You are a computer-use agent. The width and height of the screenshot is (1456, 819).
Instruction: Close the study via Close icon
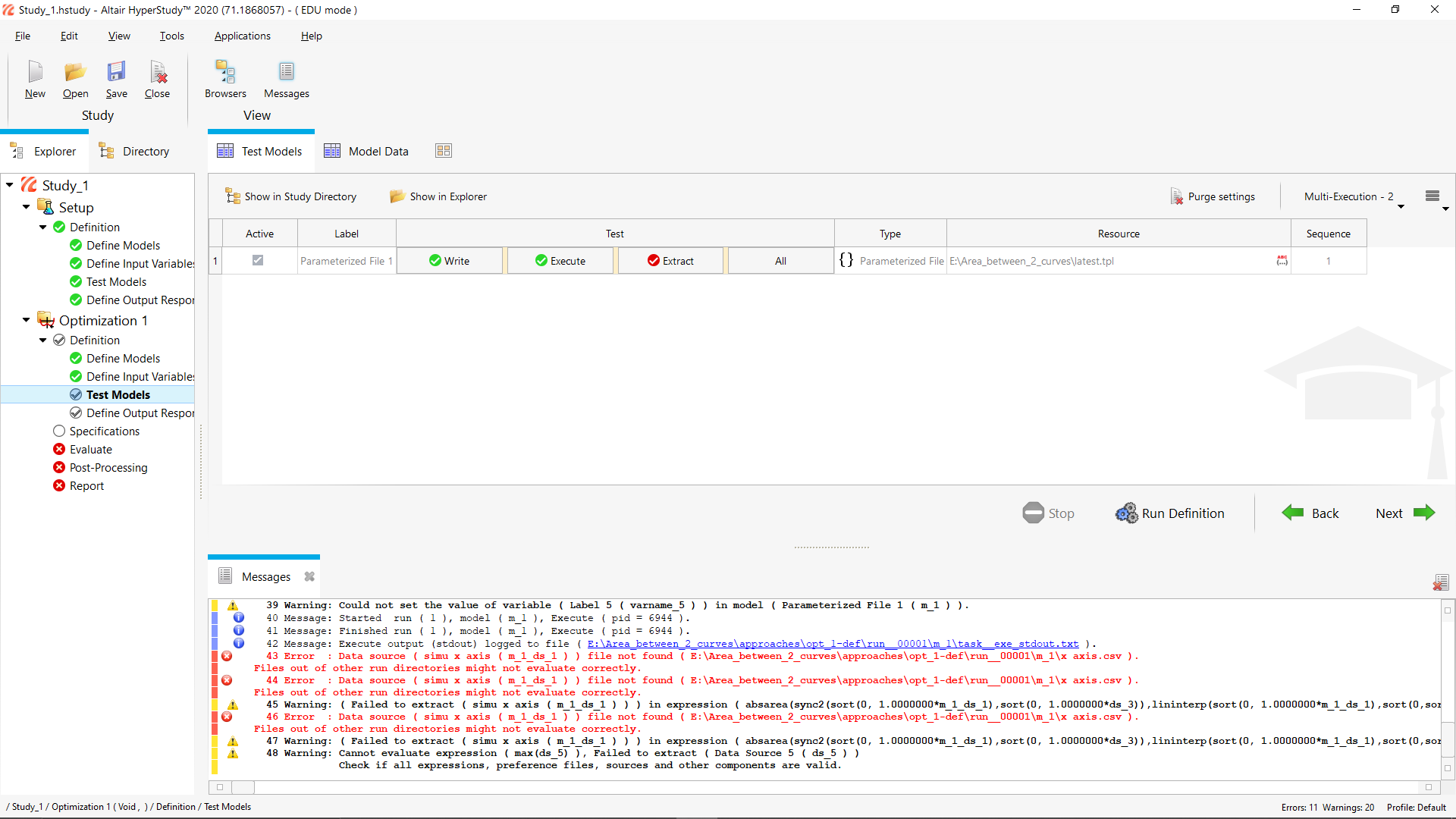click(x=158, y=72)
